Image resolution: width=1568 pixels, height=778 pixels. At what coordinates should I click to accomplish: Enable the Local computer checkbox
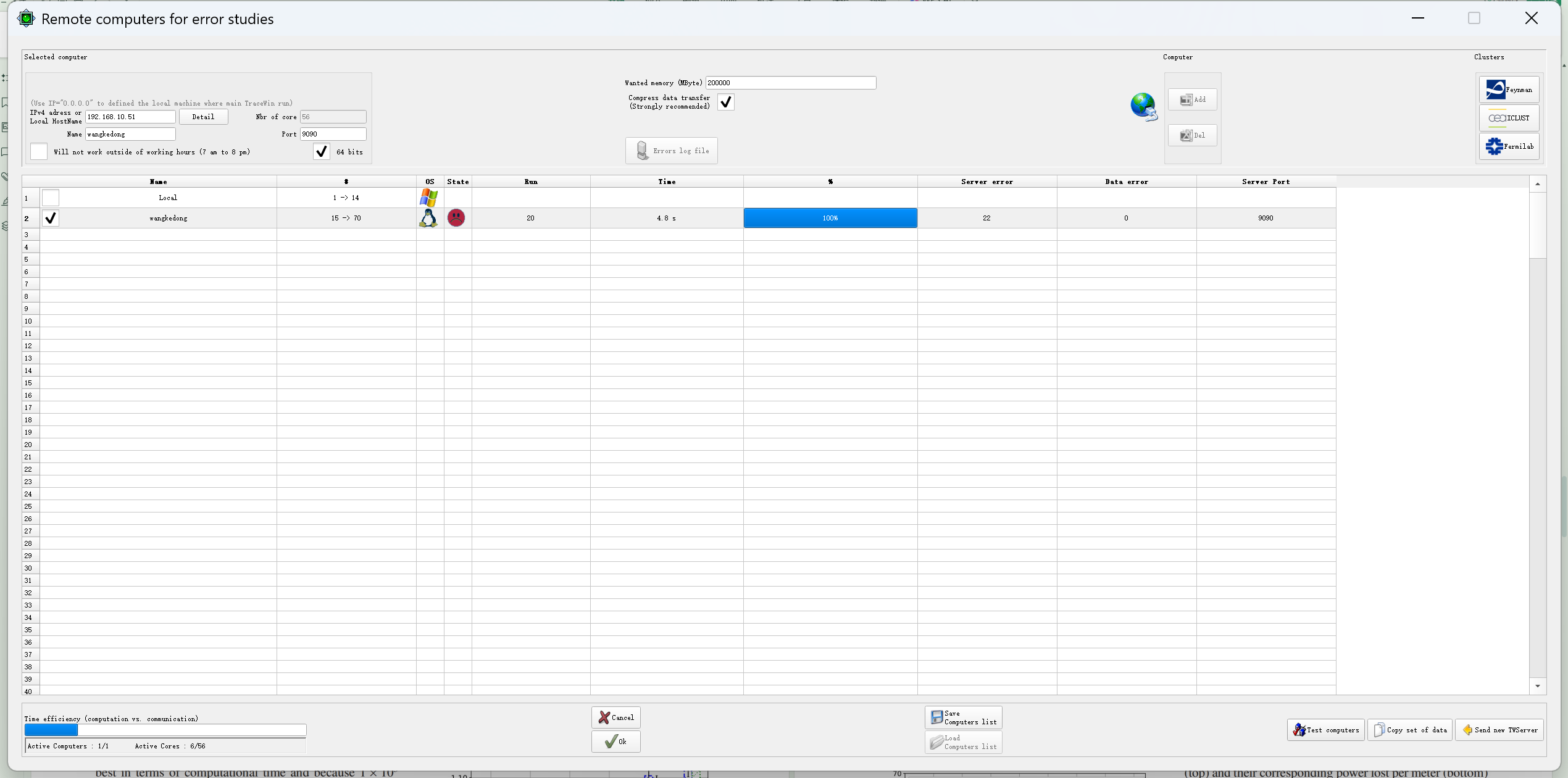(x=51, y=198)
